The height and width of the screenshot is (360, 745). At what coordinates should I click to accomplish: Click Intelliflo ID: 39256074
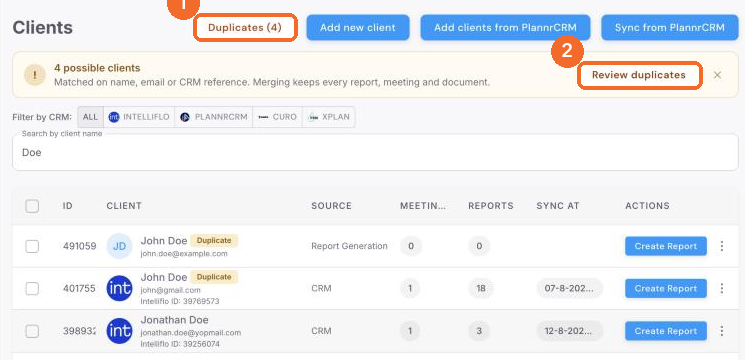point(180,344)
